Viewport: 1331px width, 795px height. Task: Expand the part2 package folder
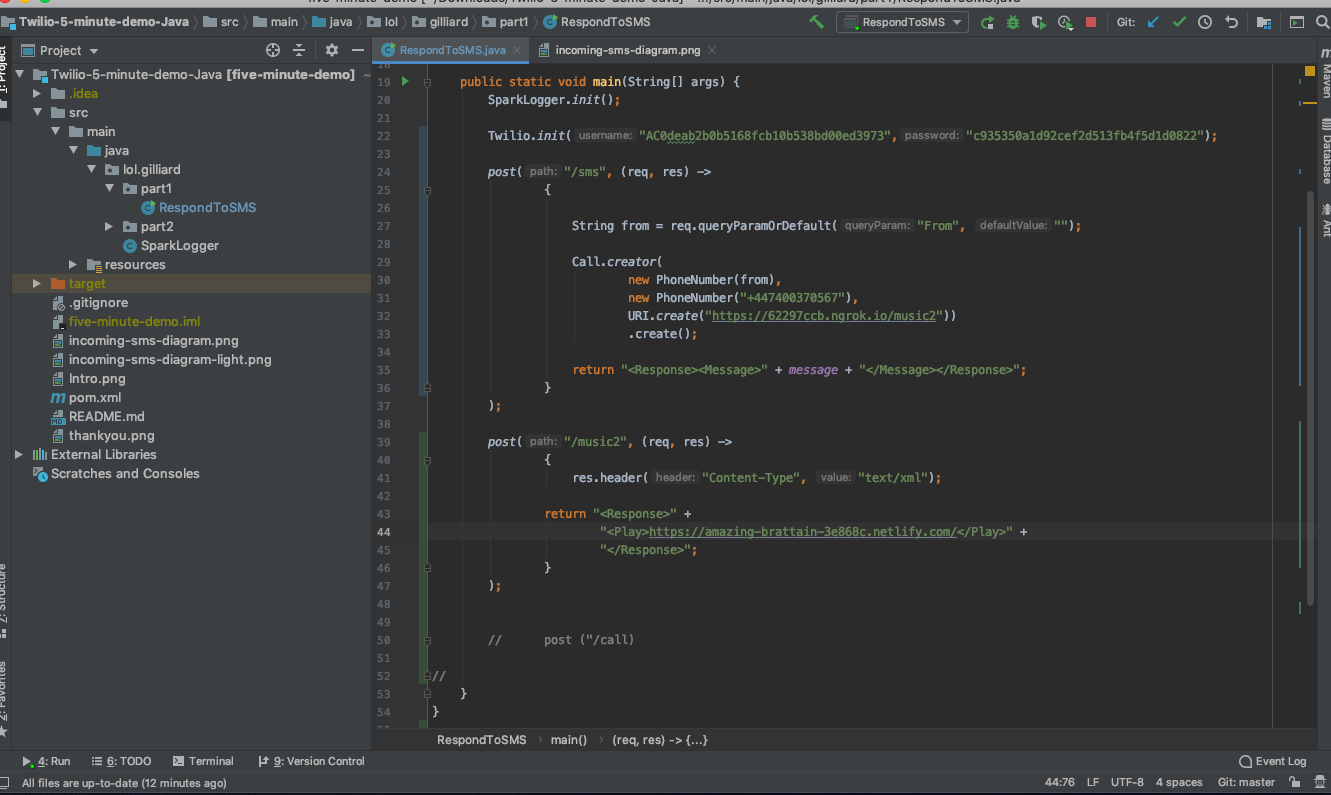point(110,227)
